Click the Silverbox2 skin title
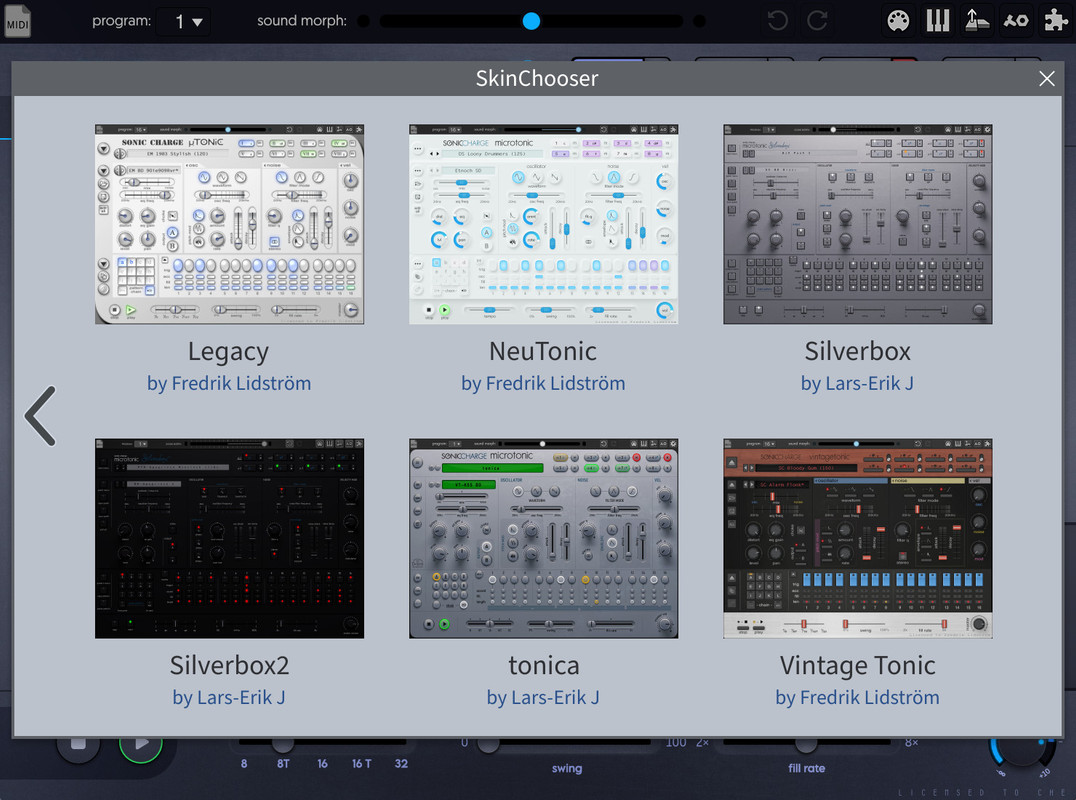This screenshot has width=1076, height=800. coord(229,666)
